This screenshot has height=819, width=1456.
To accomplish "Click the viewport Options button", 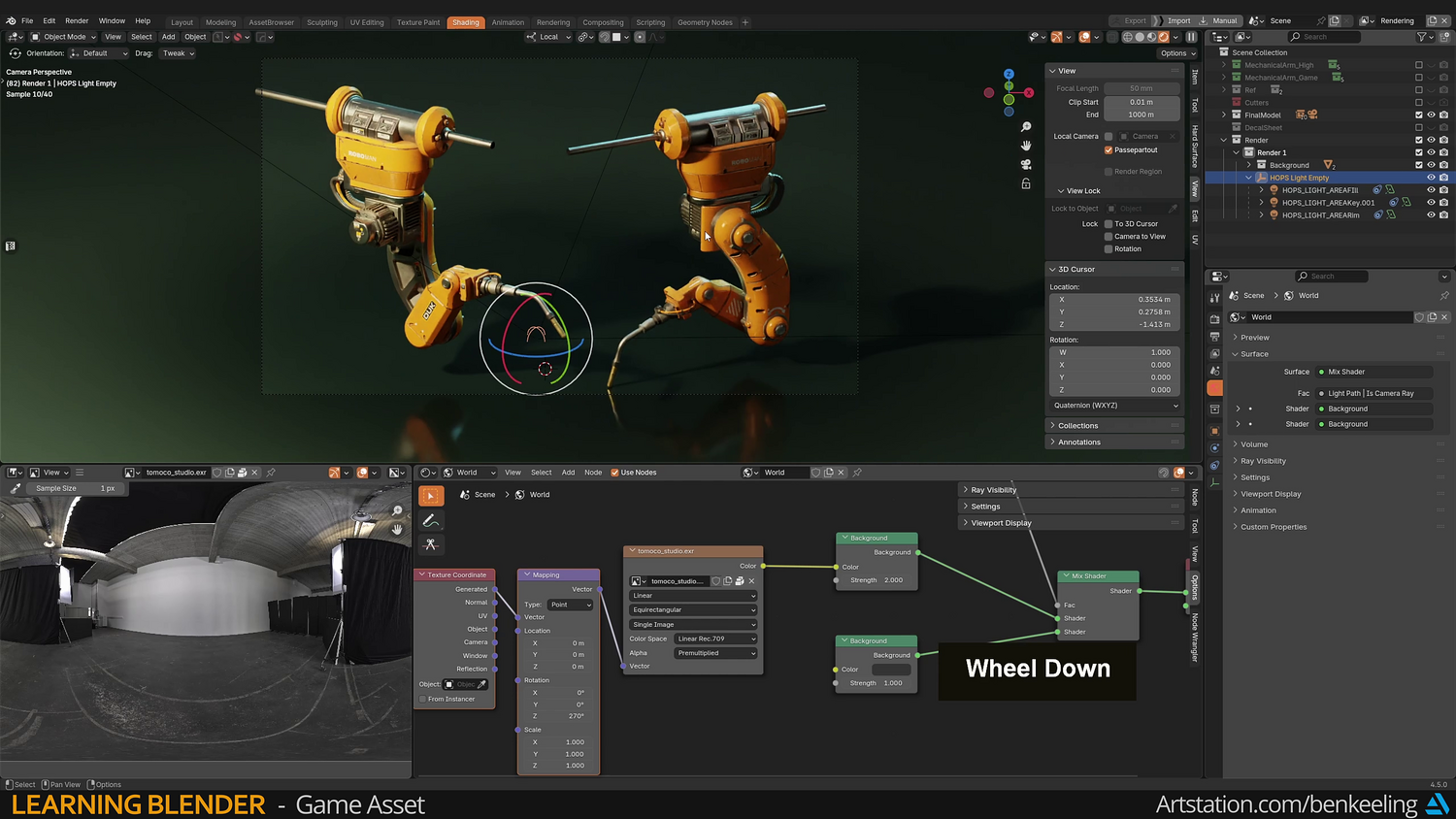I will coord(1177,53).
